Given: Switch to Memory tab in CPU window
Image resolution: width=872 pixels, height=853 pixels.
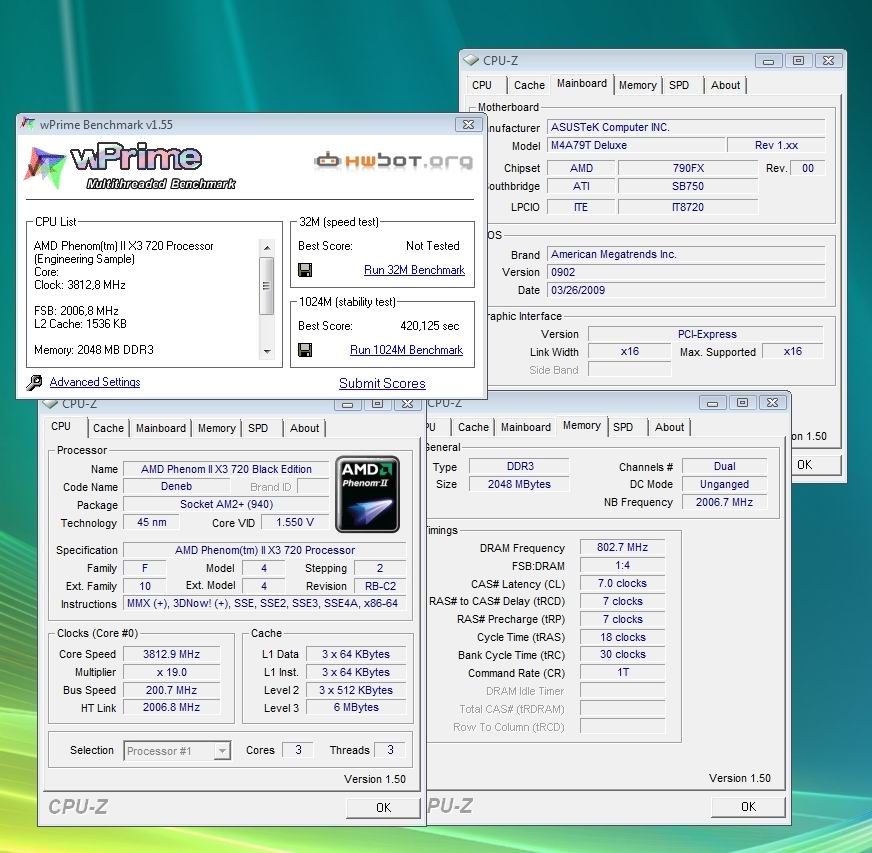Looking at the screenshot, I should tap(217, 428).
